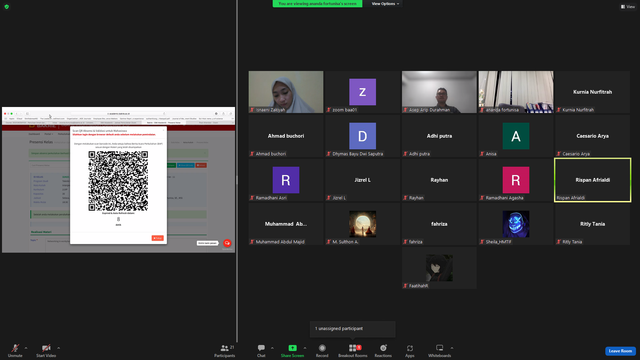Click the red Tutup button in QR dialog
Viewport: 640px width, 360px height.
[158, 238]
